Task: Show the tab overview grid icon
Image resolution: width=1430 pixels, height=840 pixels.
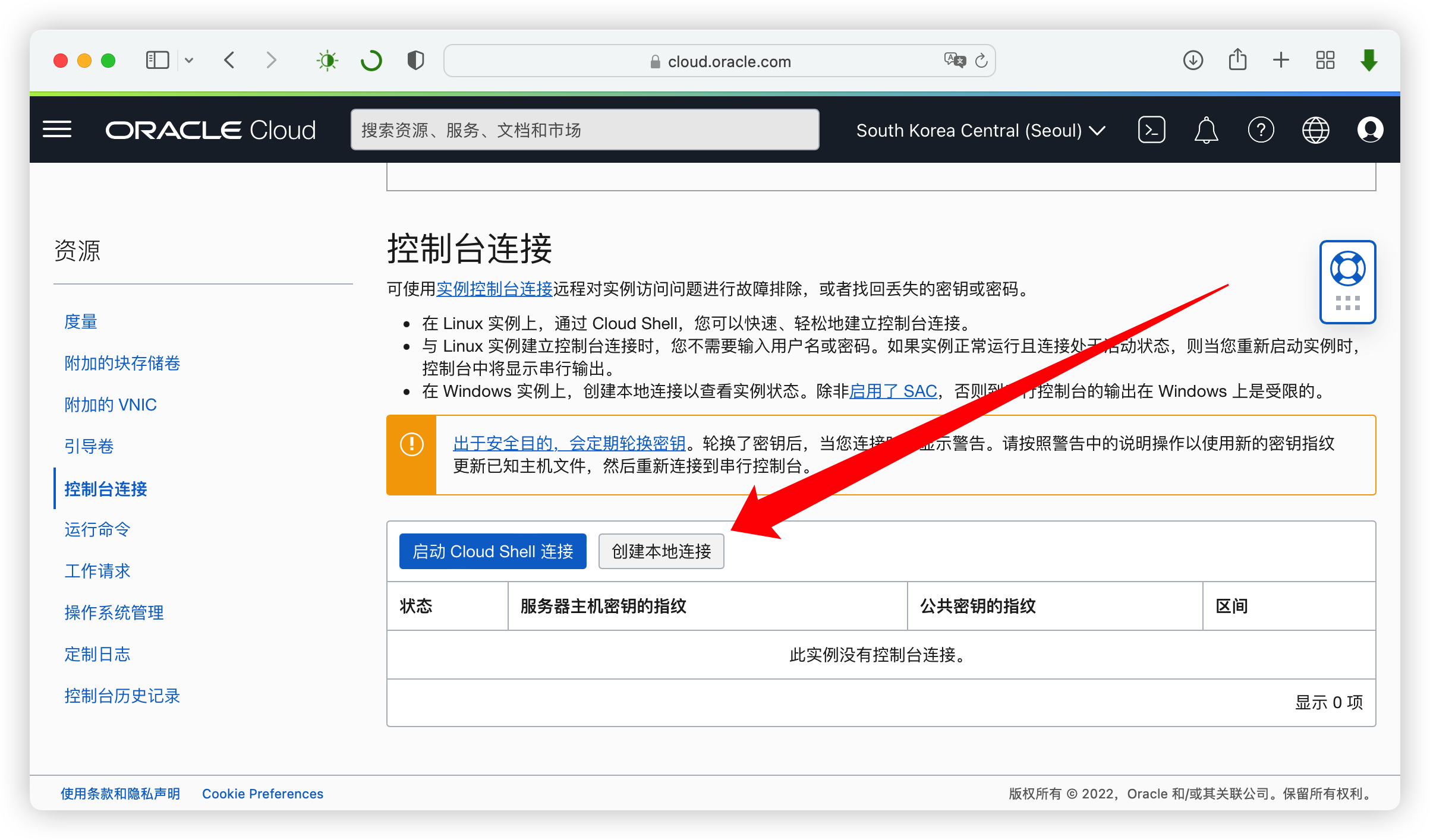Action: [1325, 60]
